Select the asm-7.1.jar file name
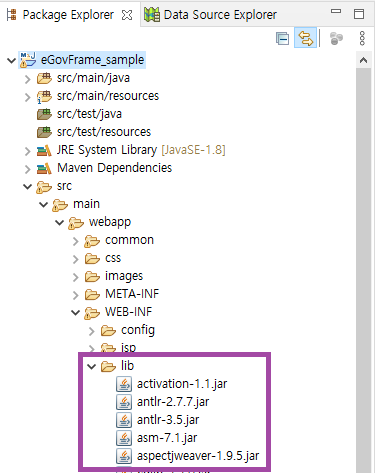This screenshot has width=375, height=473. pos(167,438)
